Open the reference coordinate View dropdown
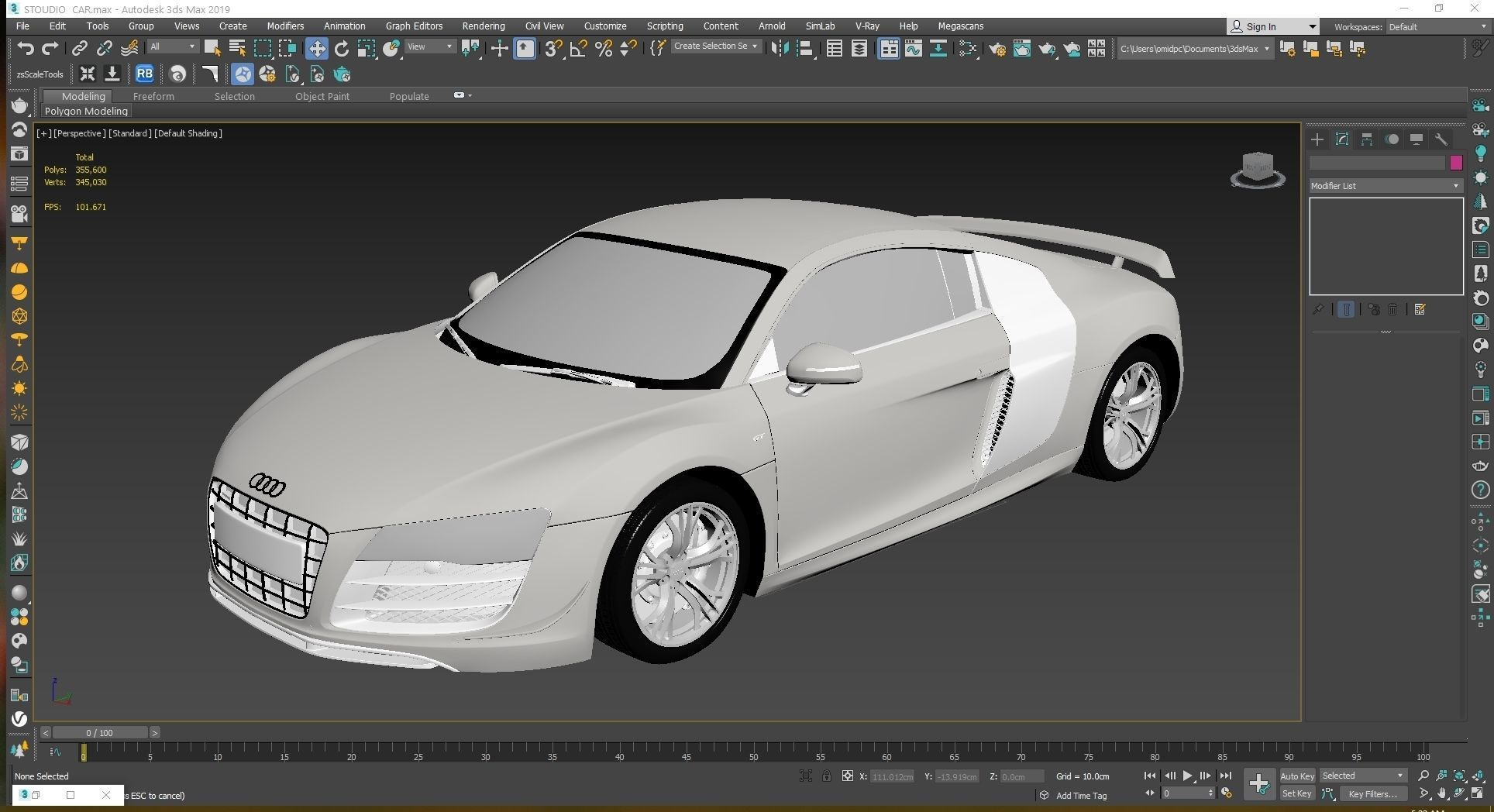This screenshot has height=812, width=1494. 430,46
